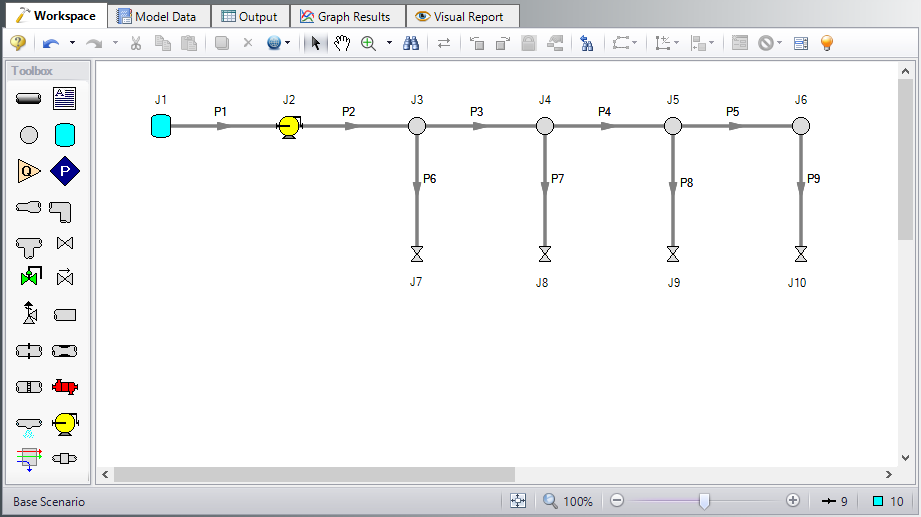Select the Pipe drawing tool in Toolbox

(x=28, y=98)
